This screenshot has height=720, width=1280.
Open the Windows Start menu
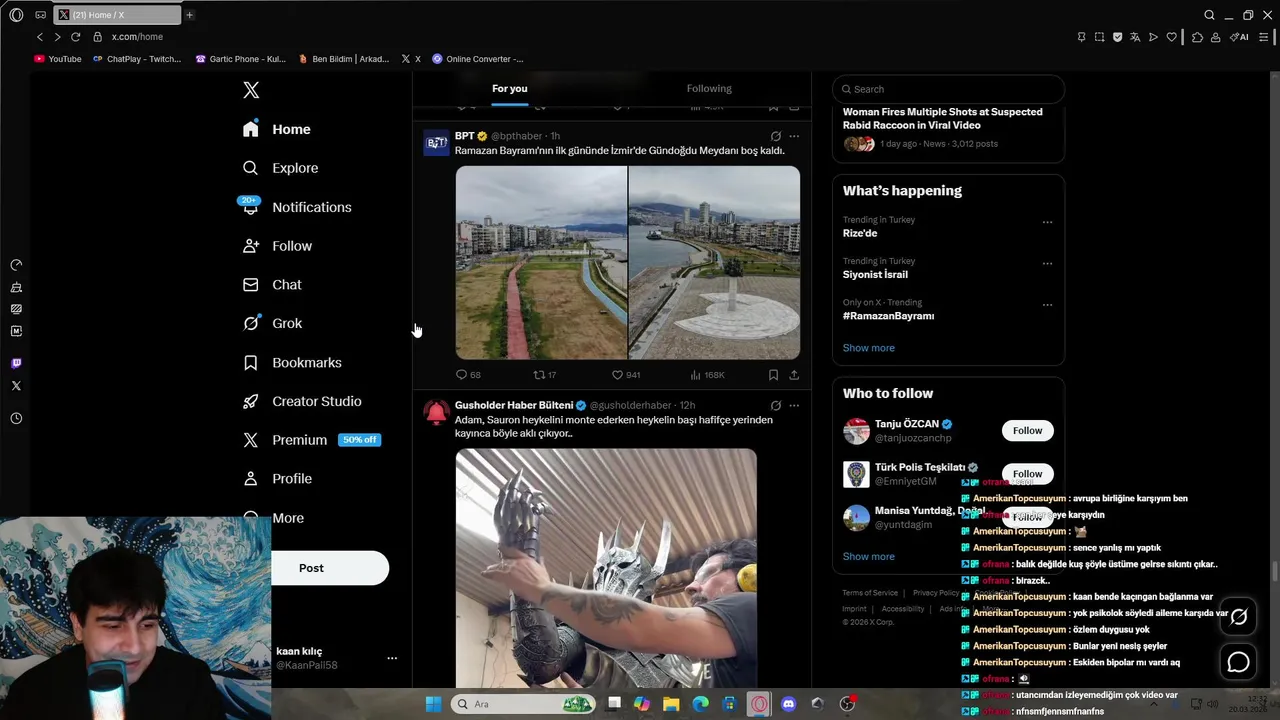pos(433,704)
